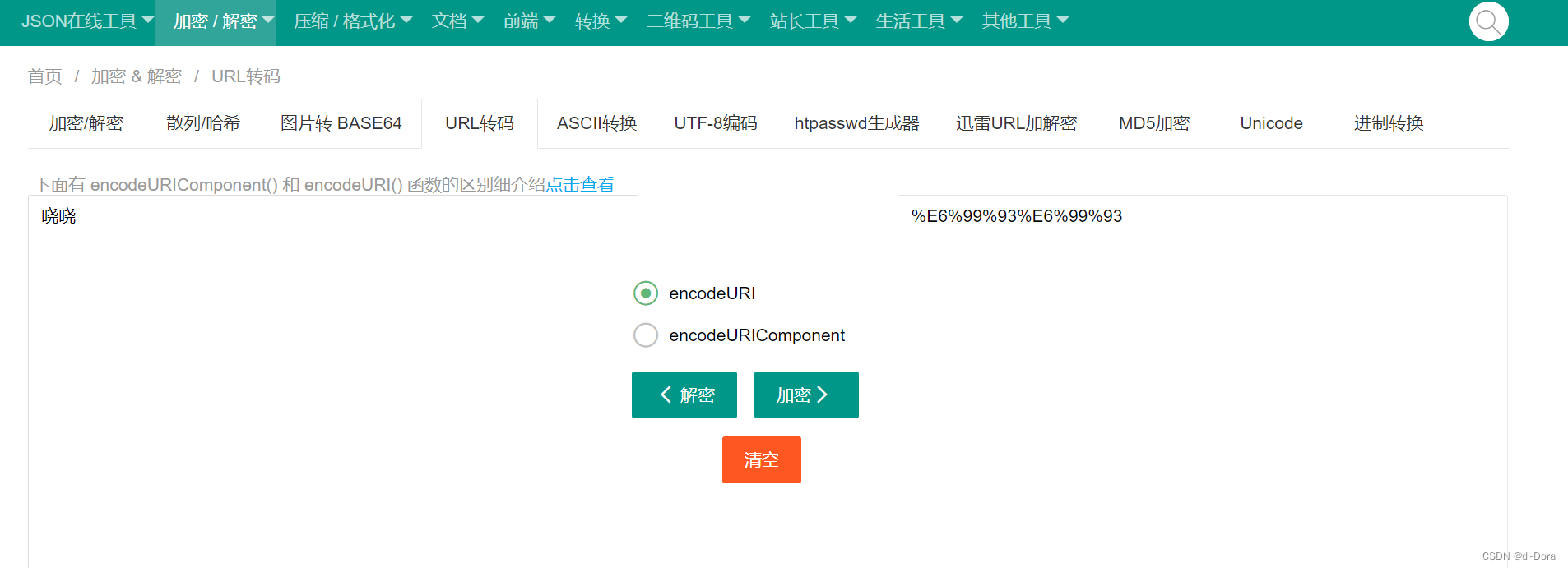Expand the 前端 dropdown menu
This screenshot has height=568, width=1568.
click(x=530, y=21)
